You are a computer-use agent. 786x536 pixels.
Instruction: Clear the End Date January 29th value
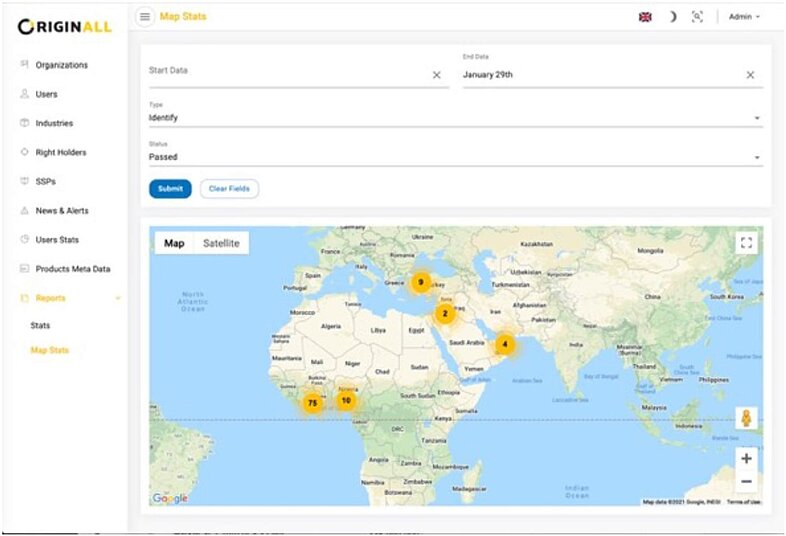point(750,75)
